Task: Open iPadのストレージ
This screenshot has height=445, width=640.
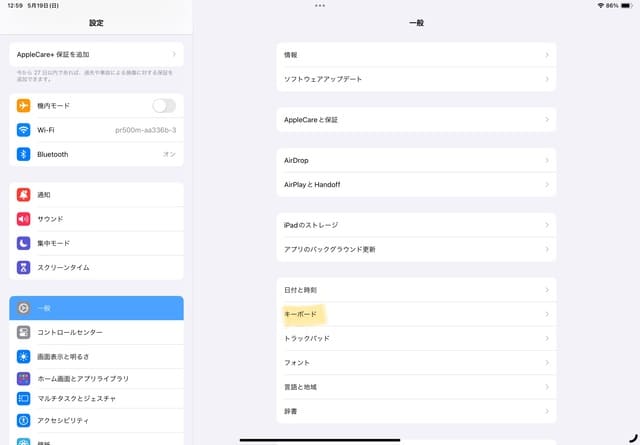Action: tap(416, 225)
